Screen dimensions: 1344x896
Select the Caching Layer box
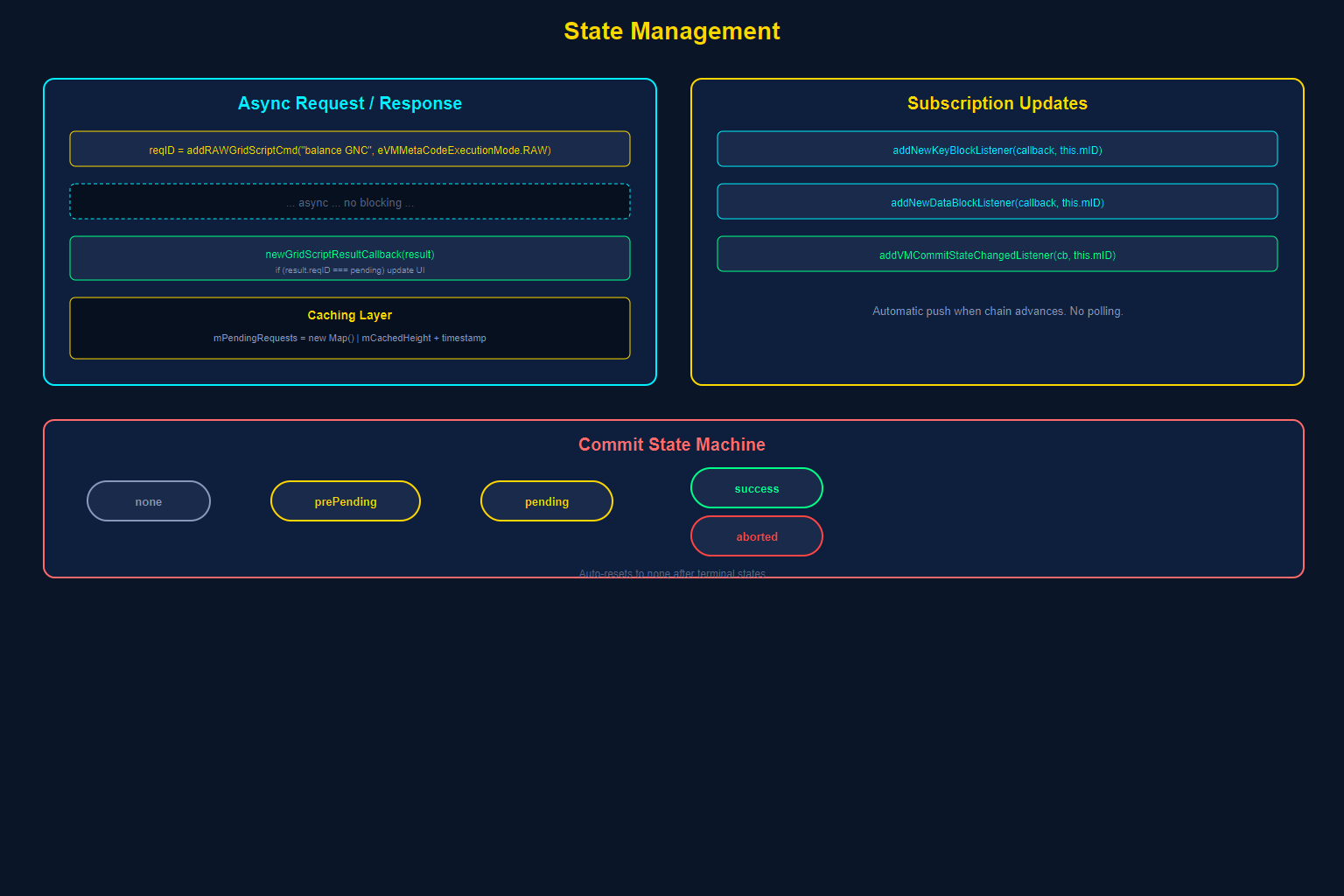point(349,328)
